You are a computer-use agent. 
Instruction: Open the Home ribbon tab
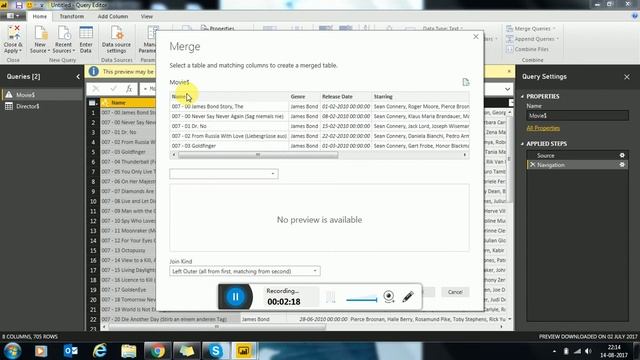click(x=40, y=16)
